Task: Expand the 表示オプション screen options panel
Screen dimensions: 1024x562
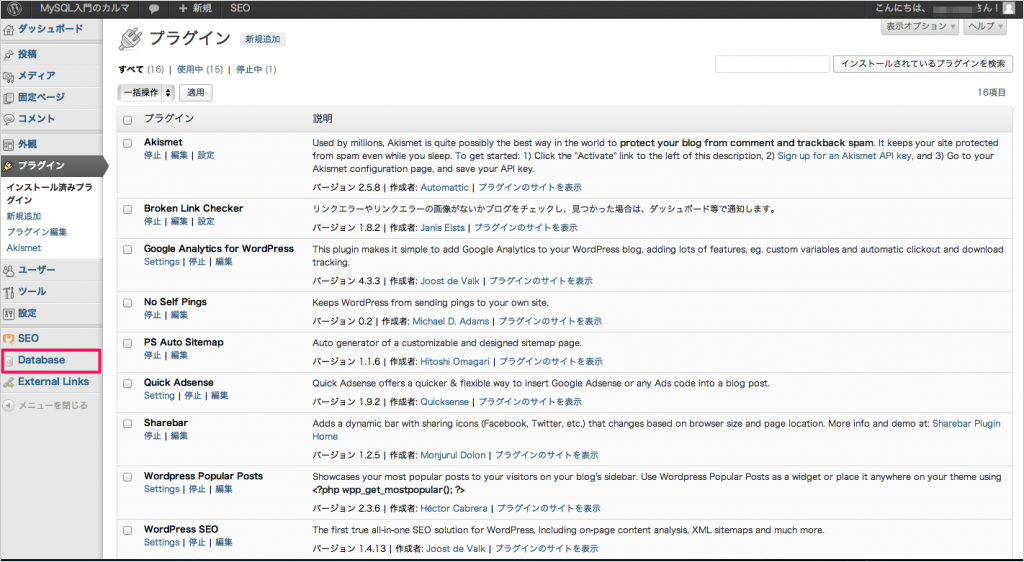Action: tap(920, 27)
